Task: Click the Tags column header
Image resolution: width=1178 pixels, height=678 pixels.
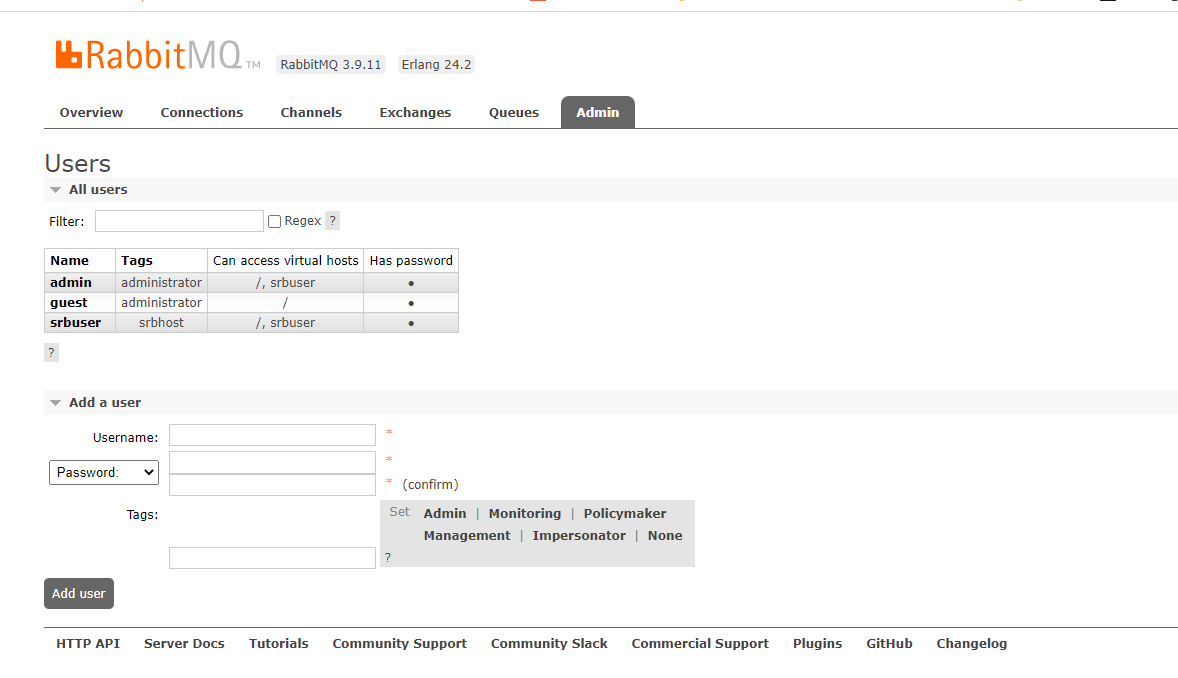Action: 162,260
